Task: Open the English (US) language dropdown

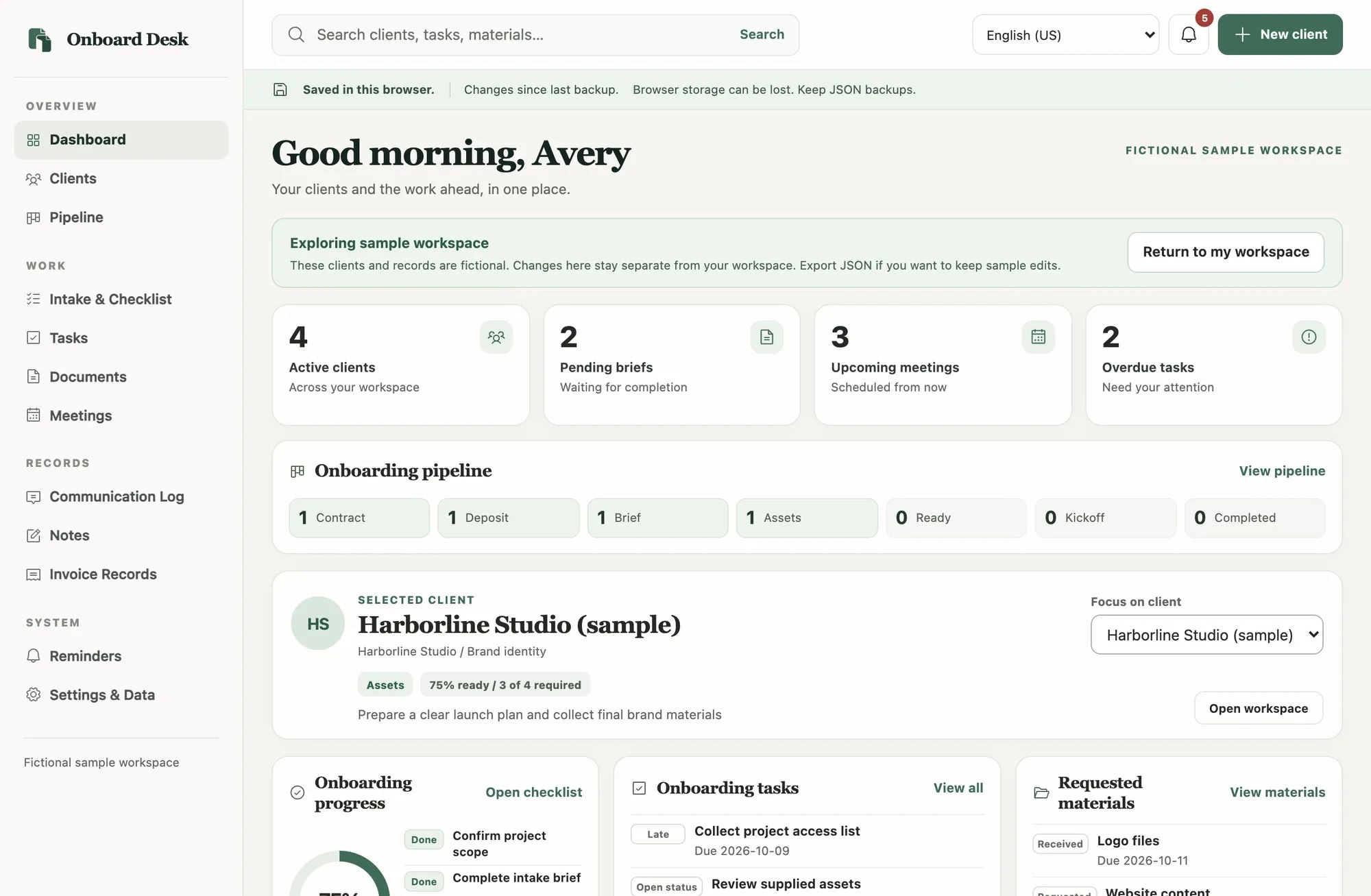Action: point(1066,35)
